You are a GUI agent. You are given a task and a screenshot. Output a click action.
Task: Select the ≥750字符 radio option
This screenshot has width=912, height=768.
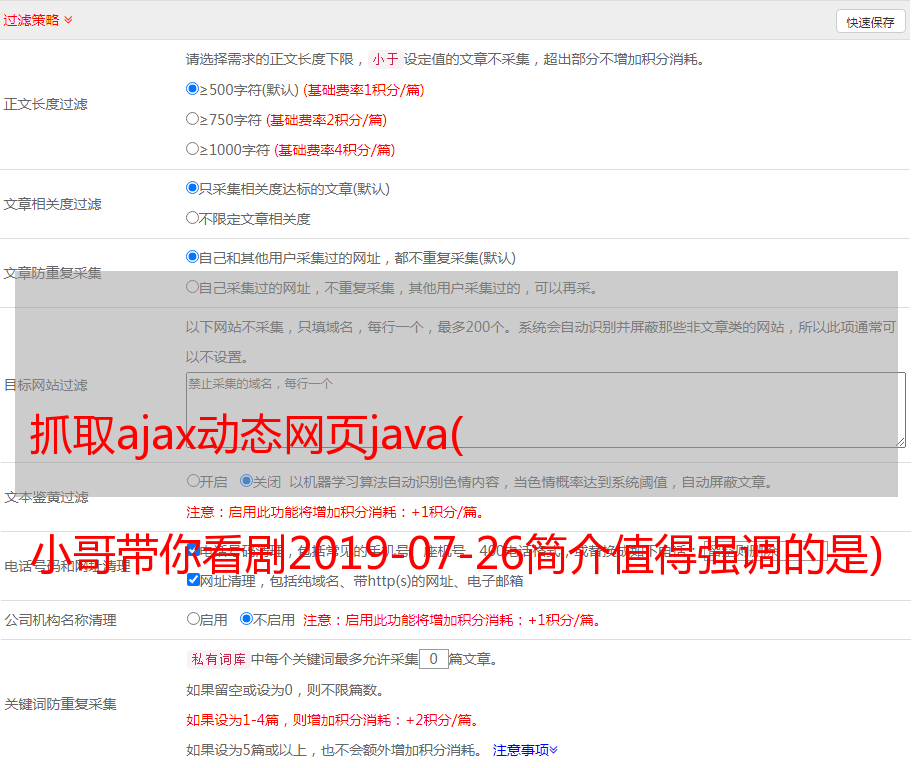pos(192,119)
